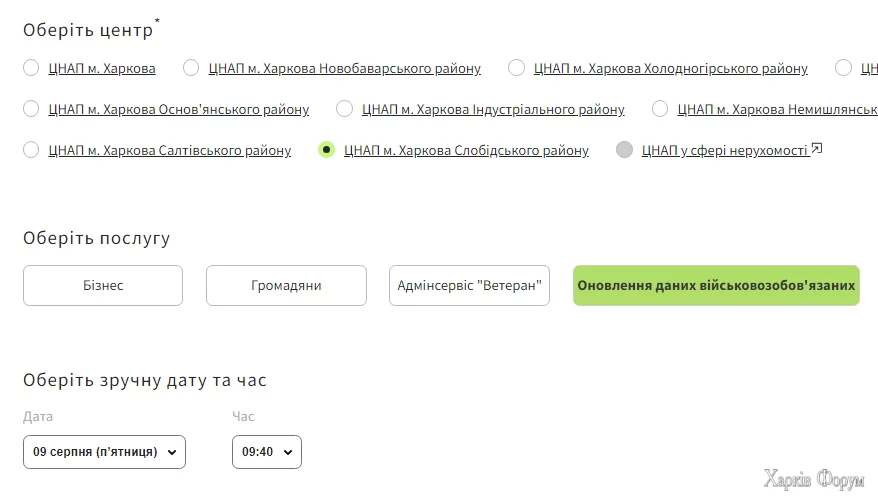
Task: Click Оновлення даних військовозобов'язаних button
Action: click(716, 285)
